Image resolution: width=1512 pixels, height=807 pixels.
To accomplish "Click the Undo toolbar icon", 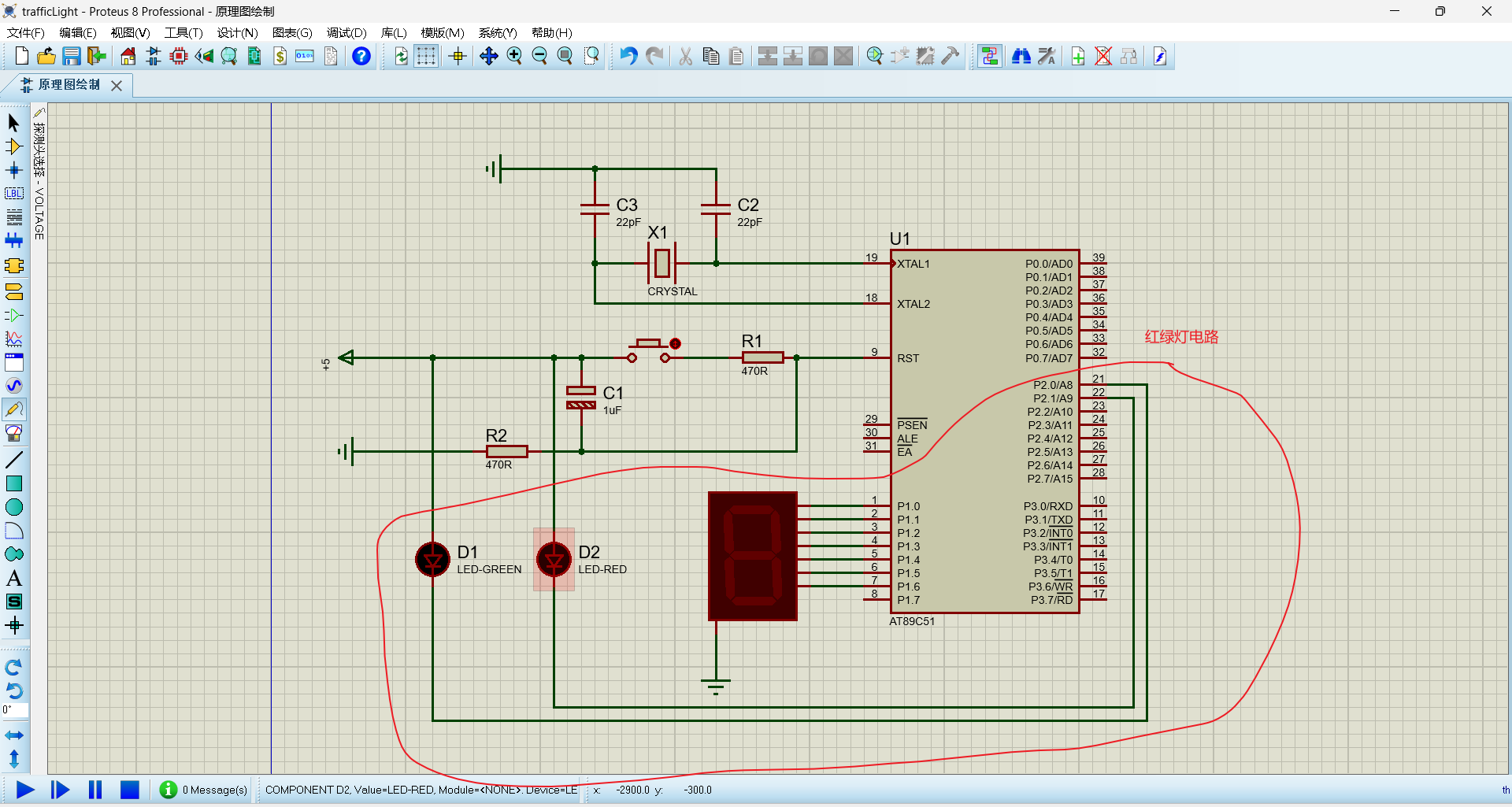I will [x=628, y=56].
